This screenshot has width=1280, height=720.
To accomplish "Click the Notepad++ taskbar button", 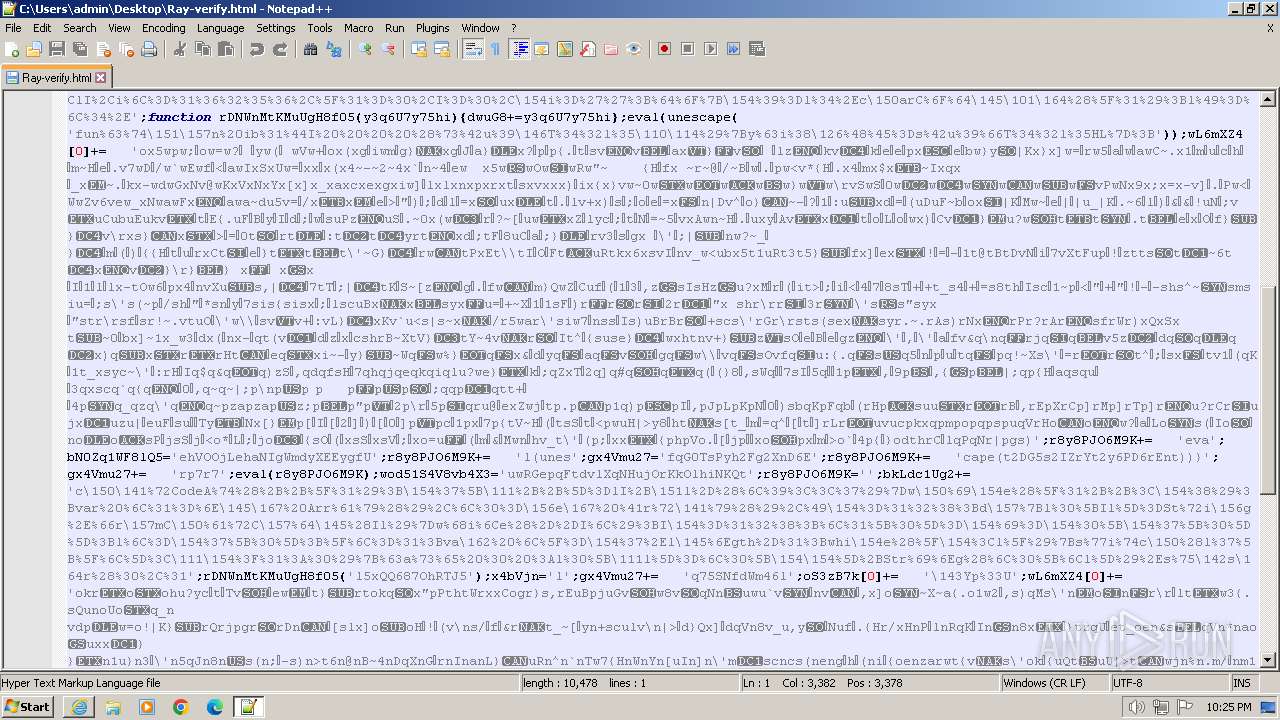I will tap(249, 707).
